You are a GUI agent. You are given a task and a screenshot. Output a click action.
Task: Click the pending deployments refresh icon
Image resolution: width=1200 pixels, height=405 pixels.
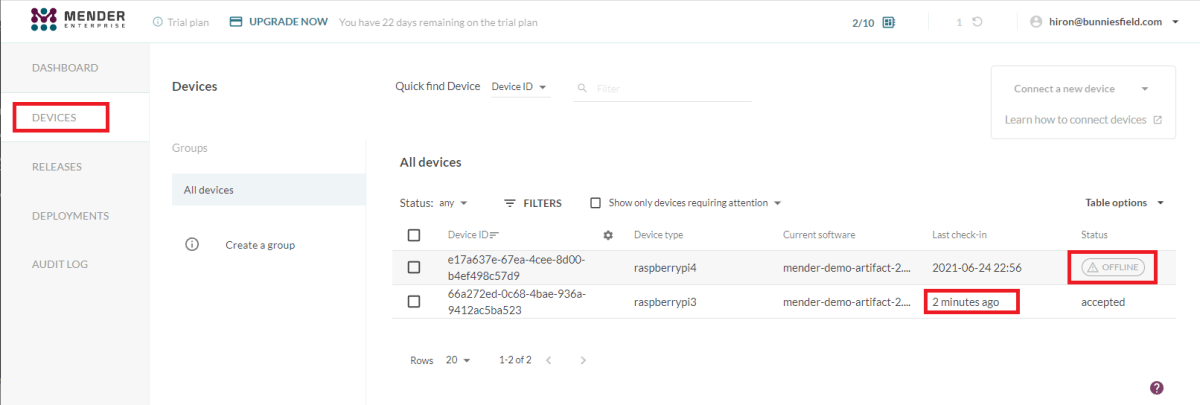[x=976, y=22]
